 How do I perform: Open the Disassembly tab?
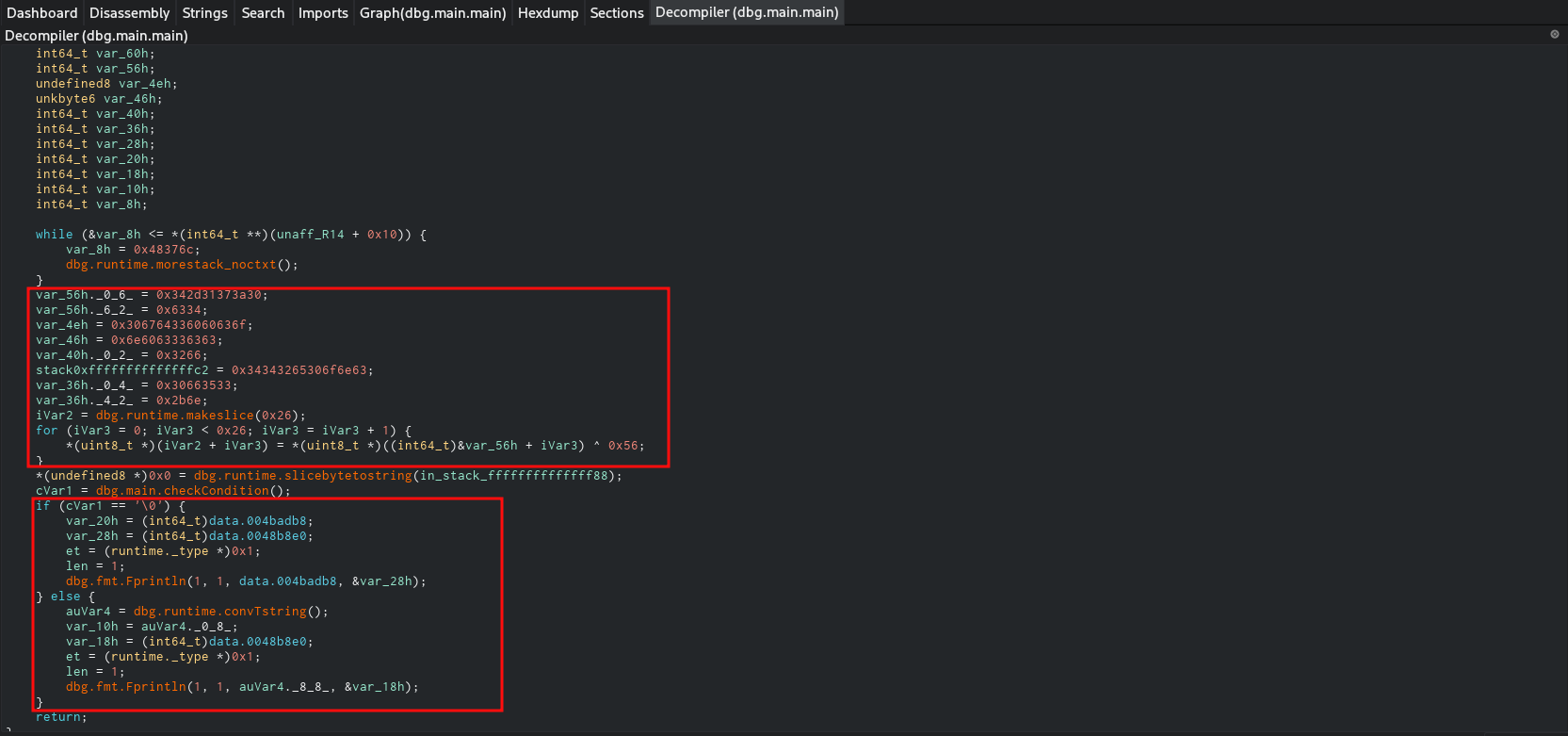click(129, 13)
